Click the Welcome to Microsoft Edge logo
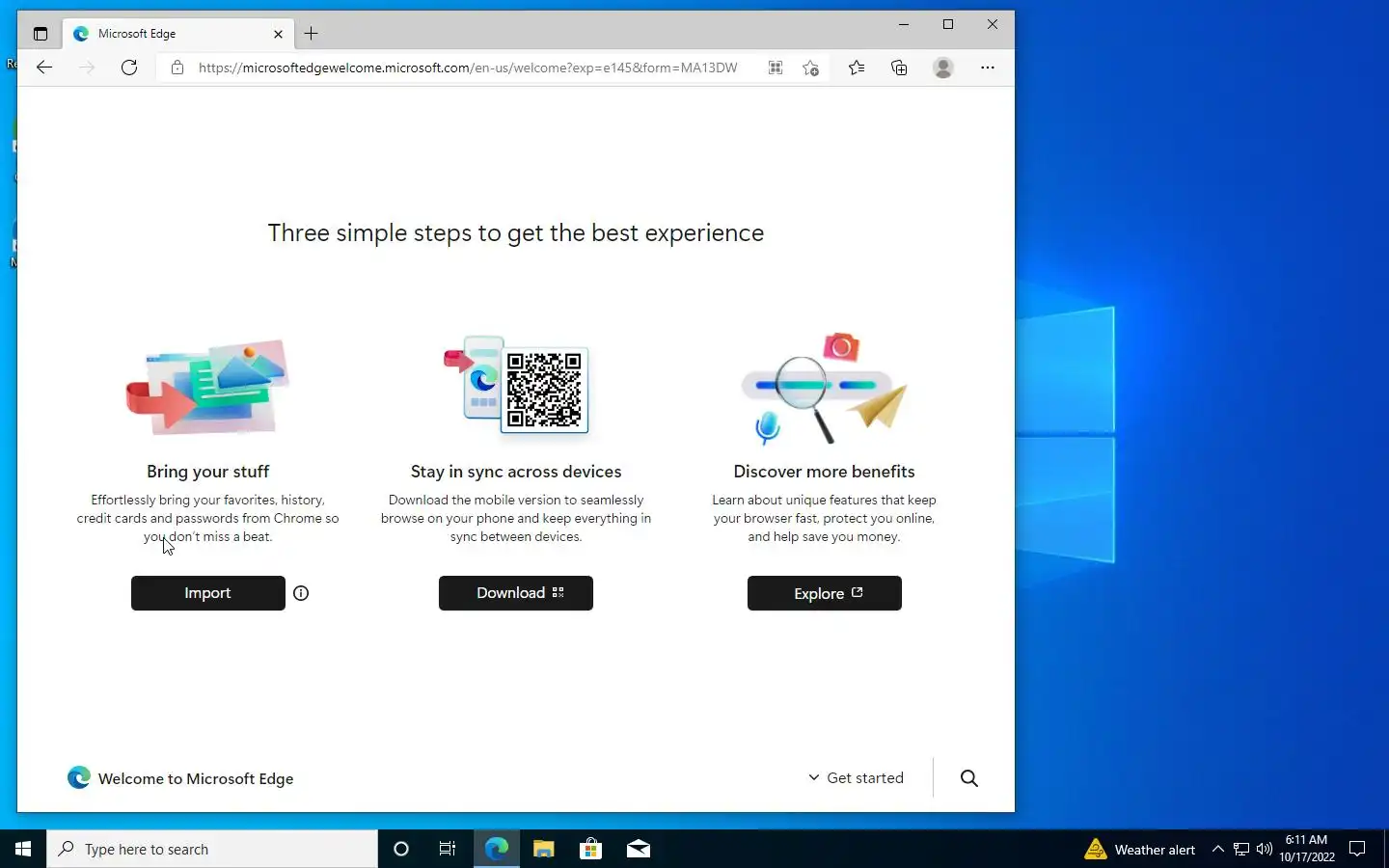The height and width of the screenshot is (868, 1389). 180,778
